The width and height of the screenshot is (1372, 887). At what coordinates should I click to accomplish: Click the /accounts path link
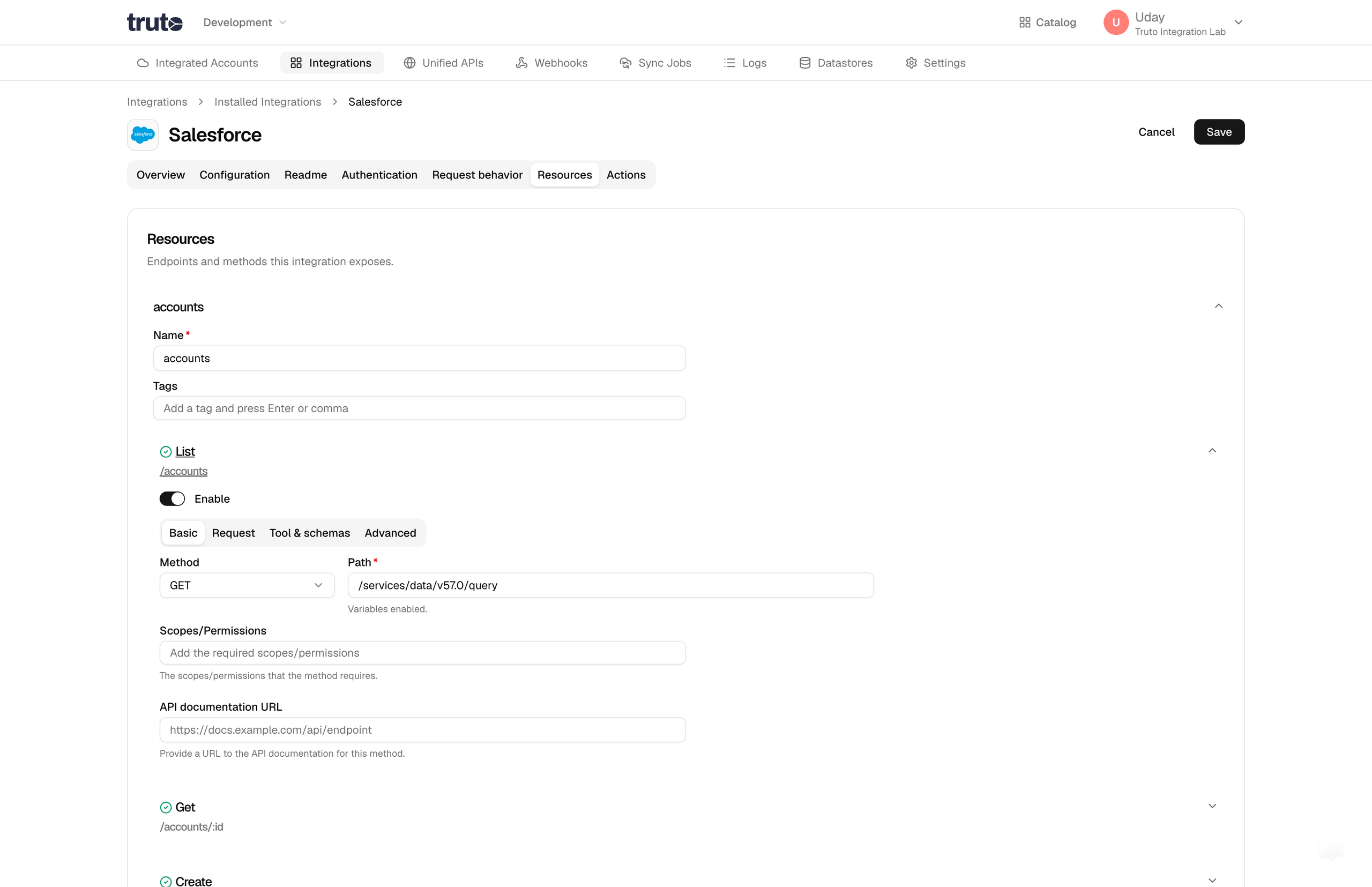click(x=184, y=471)
